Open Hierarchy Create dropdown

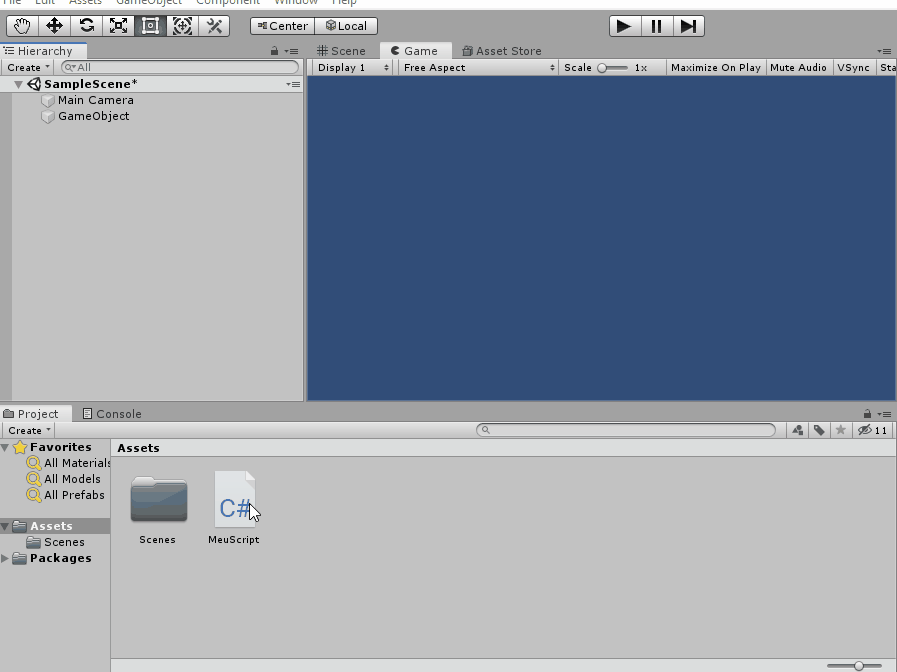point(28,67)
